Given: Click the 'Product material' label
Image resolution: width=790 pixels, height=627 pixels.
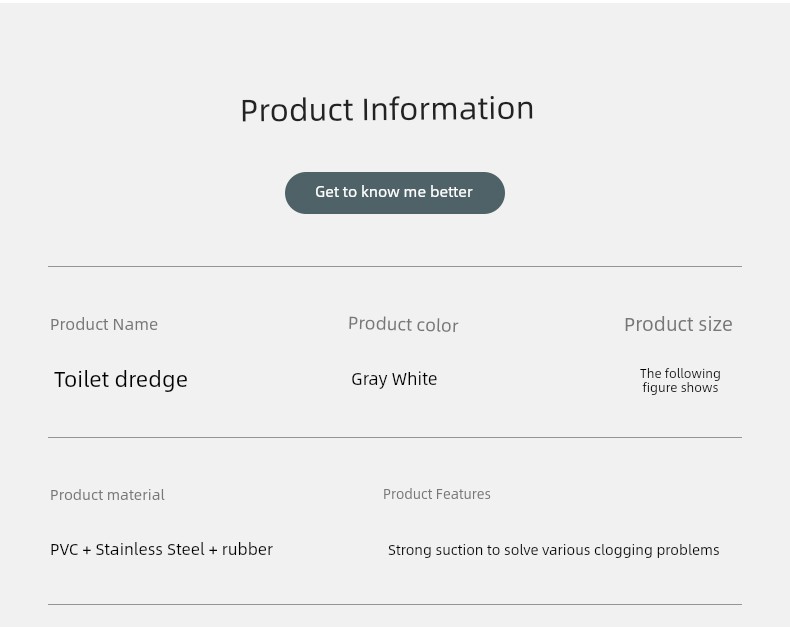Looking at the screenshot, I should [x=107, y=495].
